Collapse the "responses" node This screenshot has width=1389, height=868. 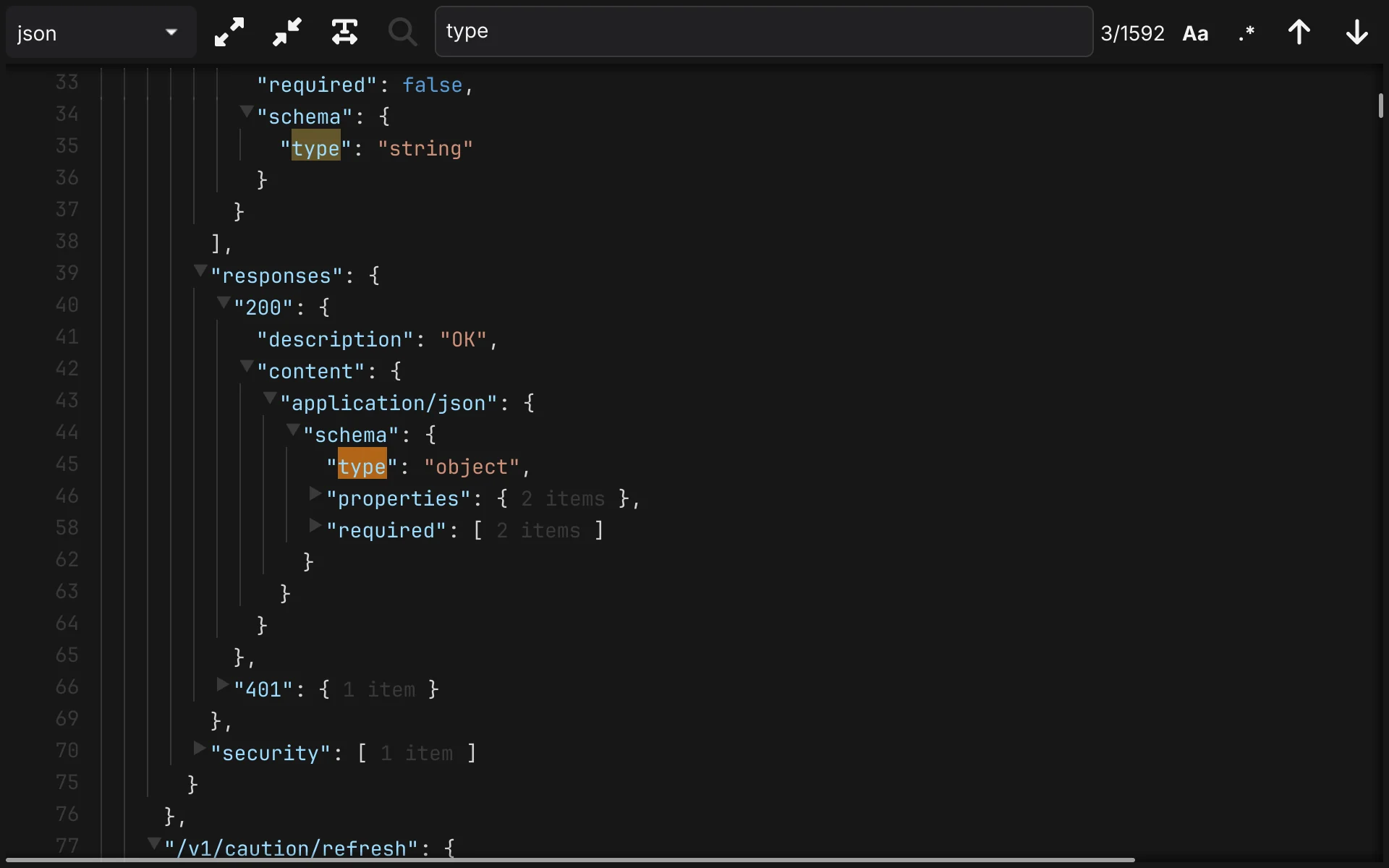click(200, 271)
